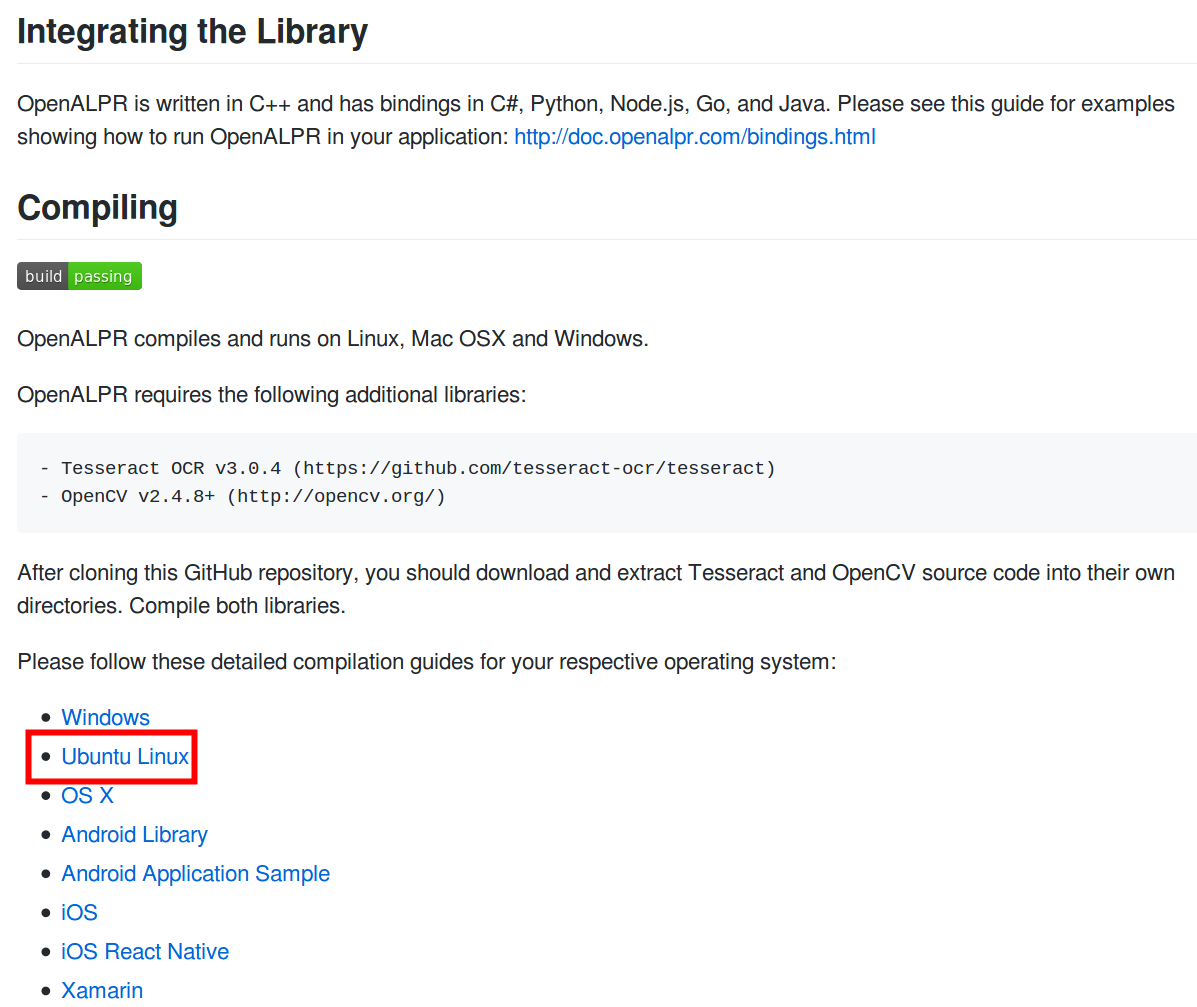Click the text about OpenALPR required libraries
Viewport: 1197px width, 1007px height.
(x=271, y=395)
